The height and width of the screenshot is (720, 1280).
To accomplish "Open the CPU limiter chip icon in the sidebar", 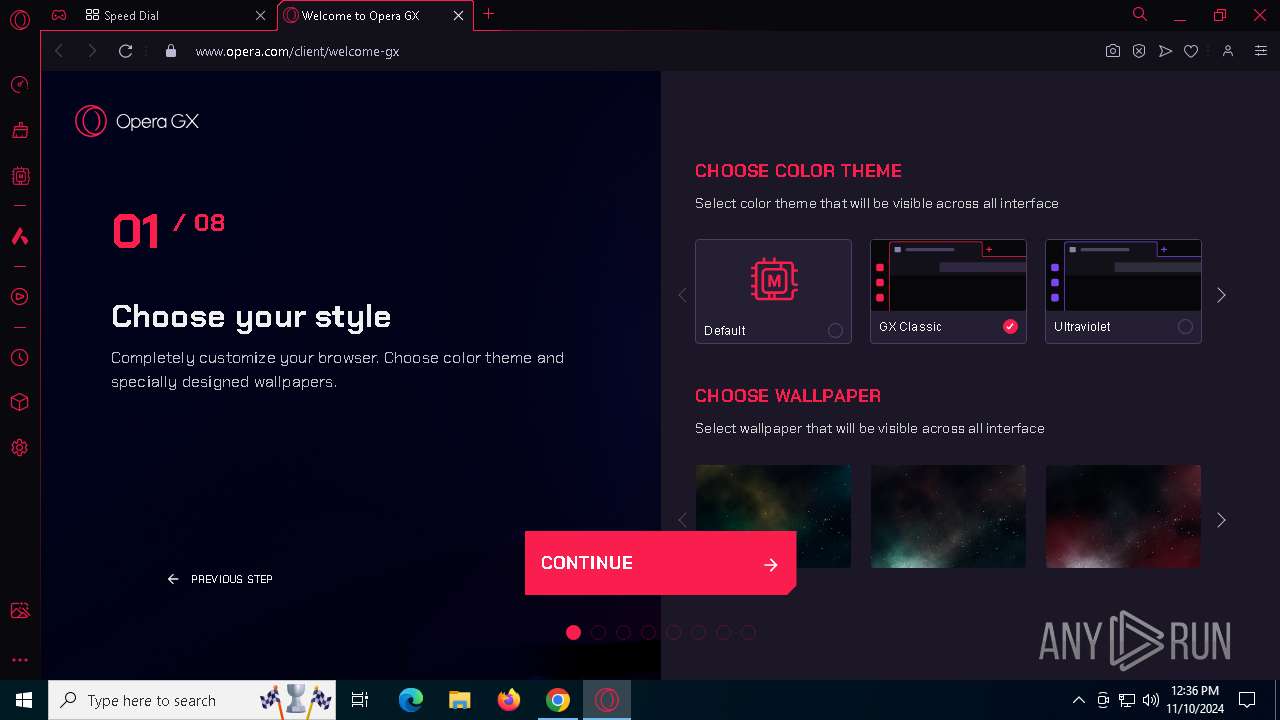I will [20, 176].
